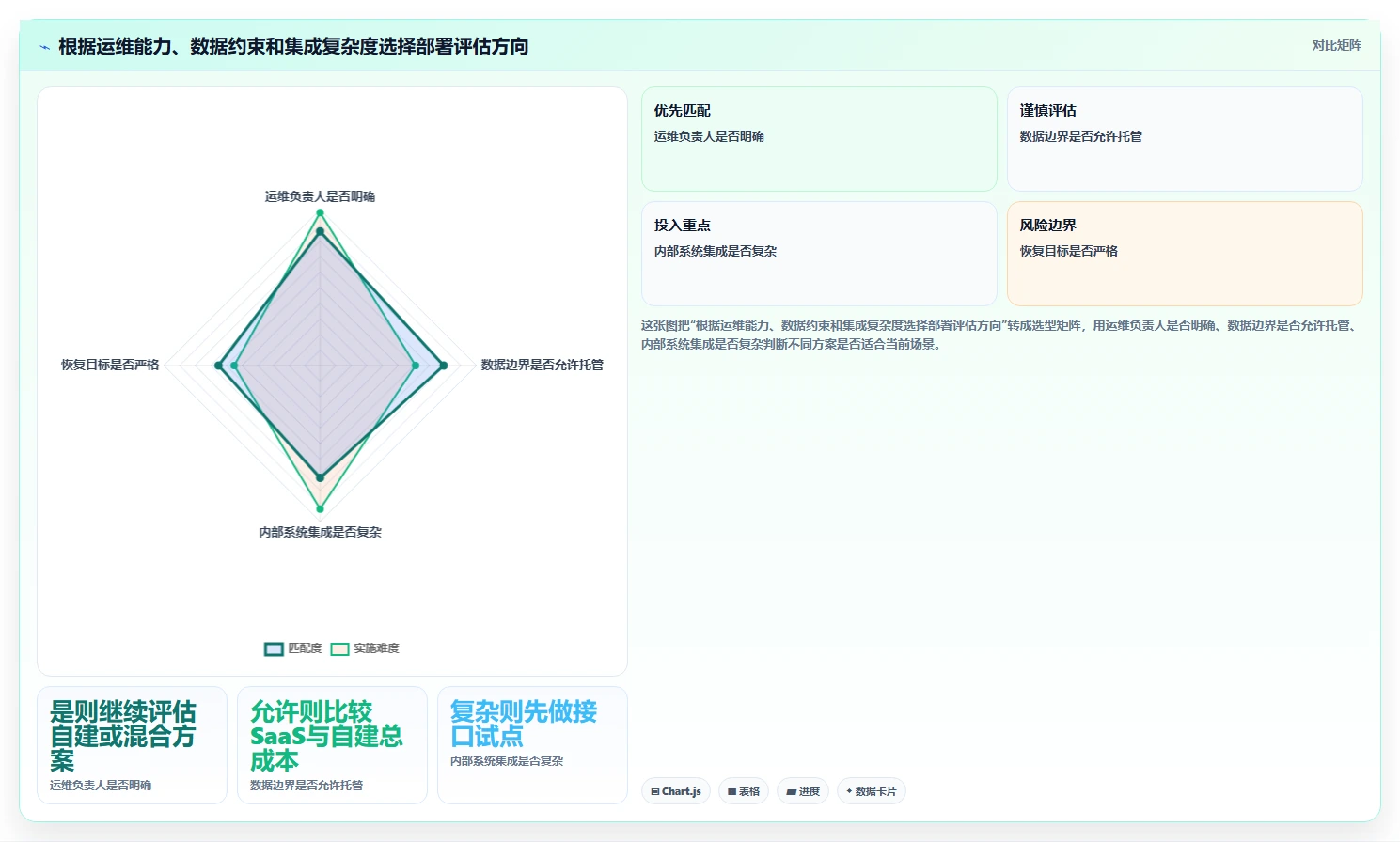
Task: Click the small icon before the header title
Action: (44, 47)
